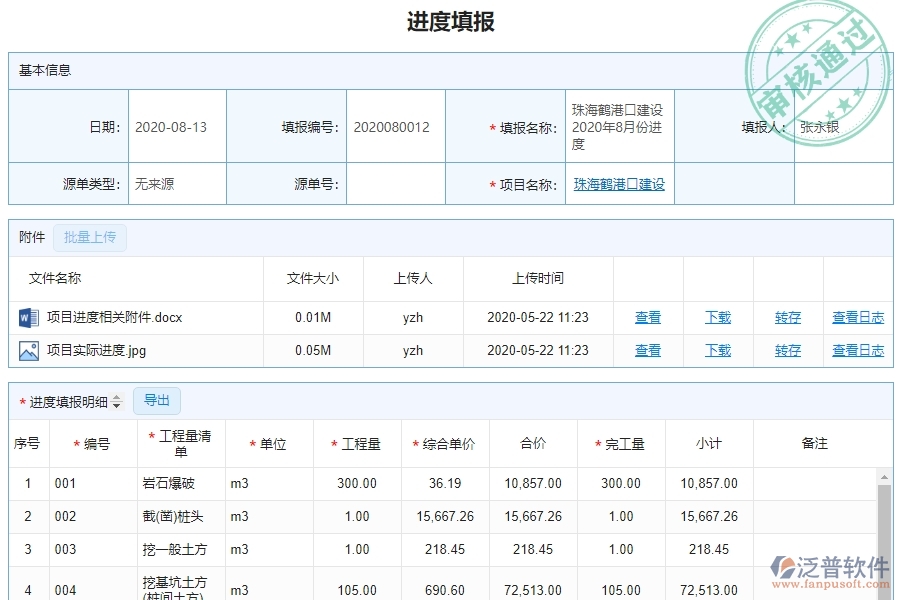Open the 珠海鹤港口建设 project link
The height and width of the screenshot is (600, 900).
(x=618, y=183)
